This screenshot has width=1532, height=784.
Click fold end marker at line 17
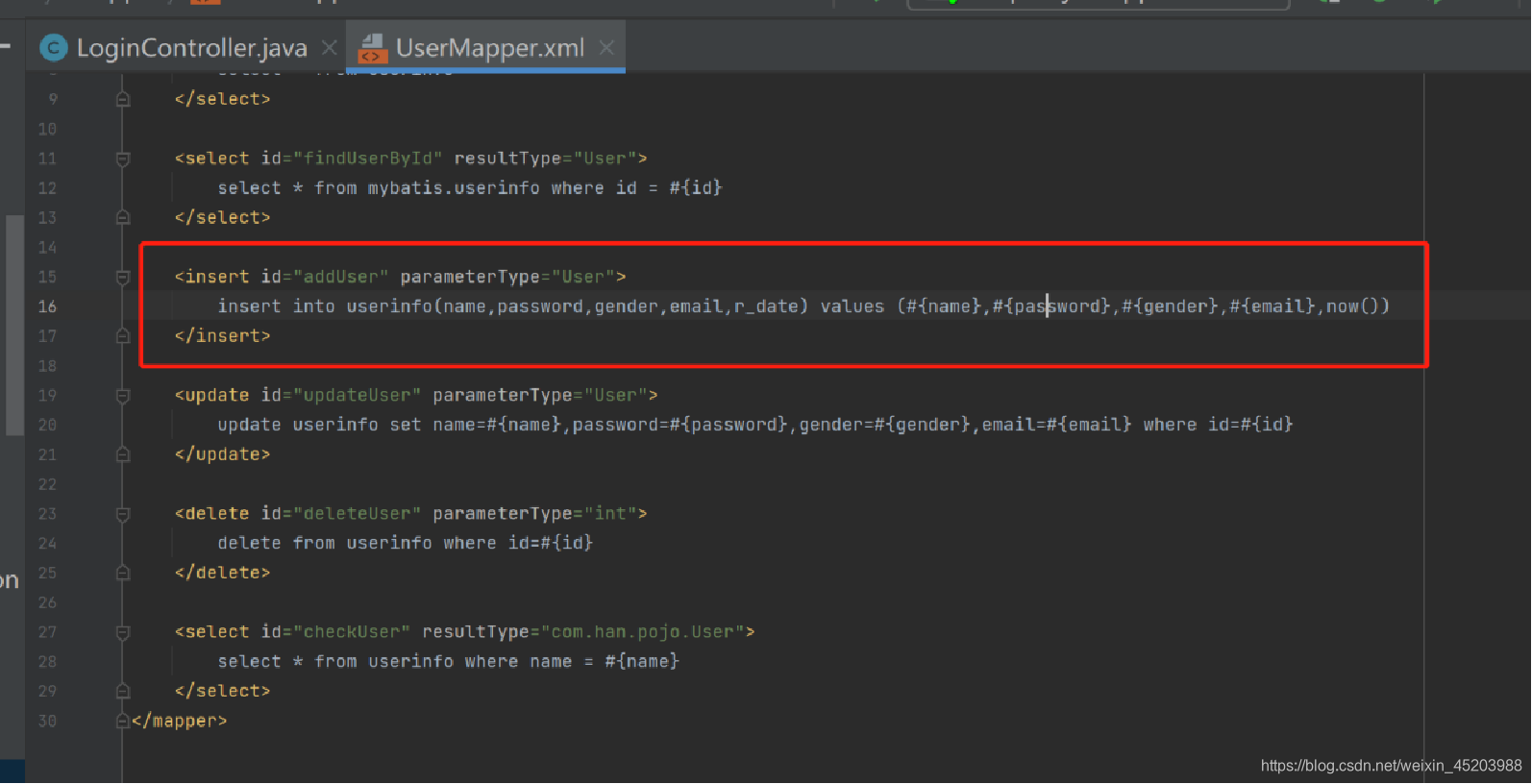point(123,335)
